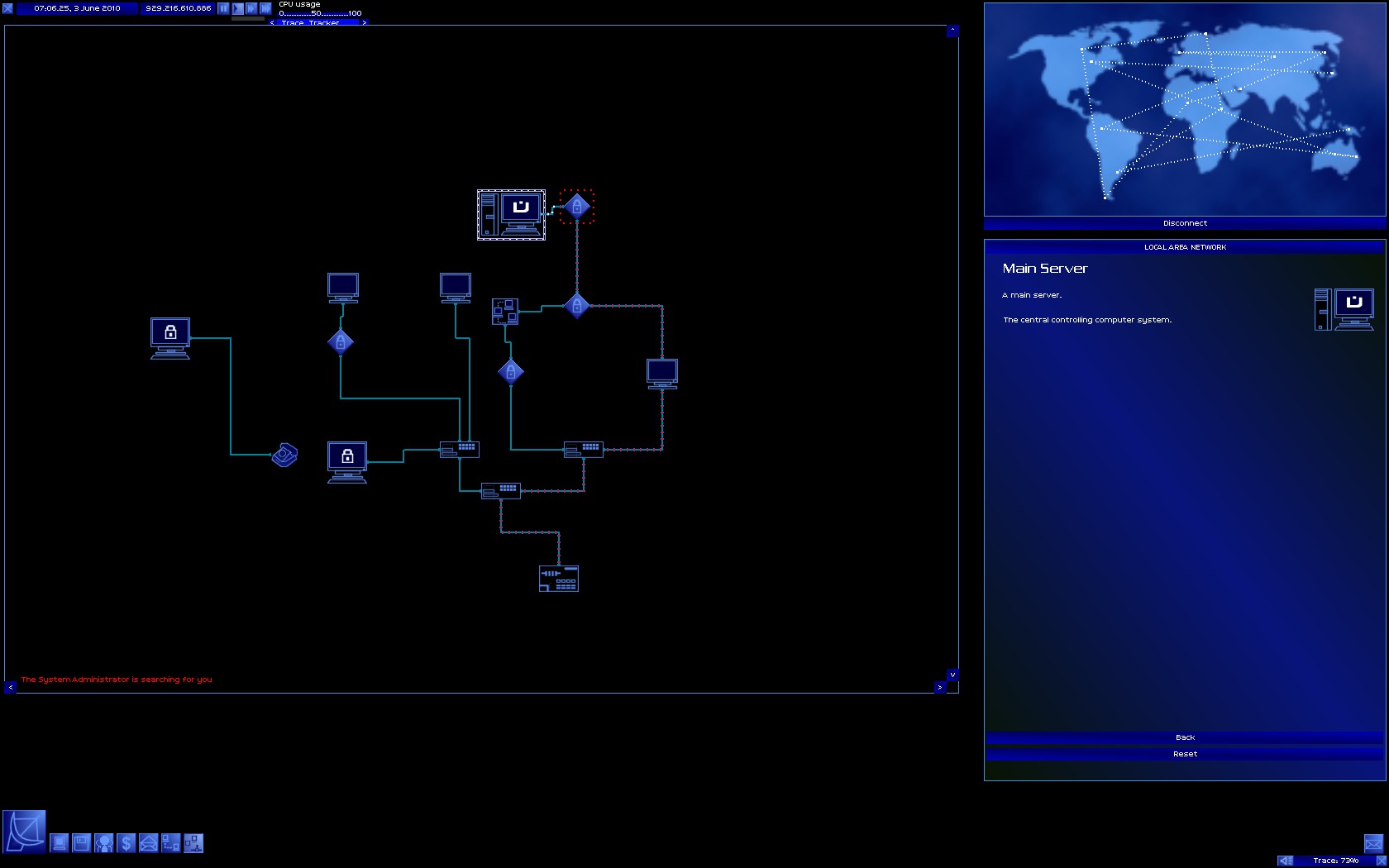This screenshot has width=1389, height=868.
Task: Select the isolation bridge circuit node
Action: (505, 312)
